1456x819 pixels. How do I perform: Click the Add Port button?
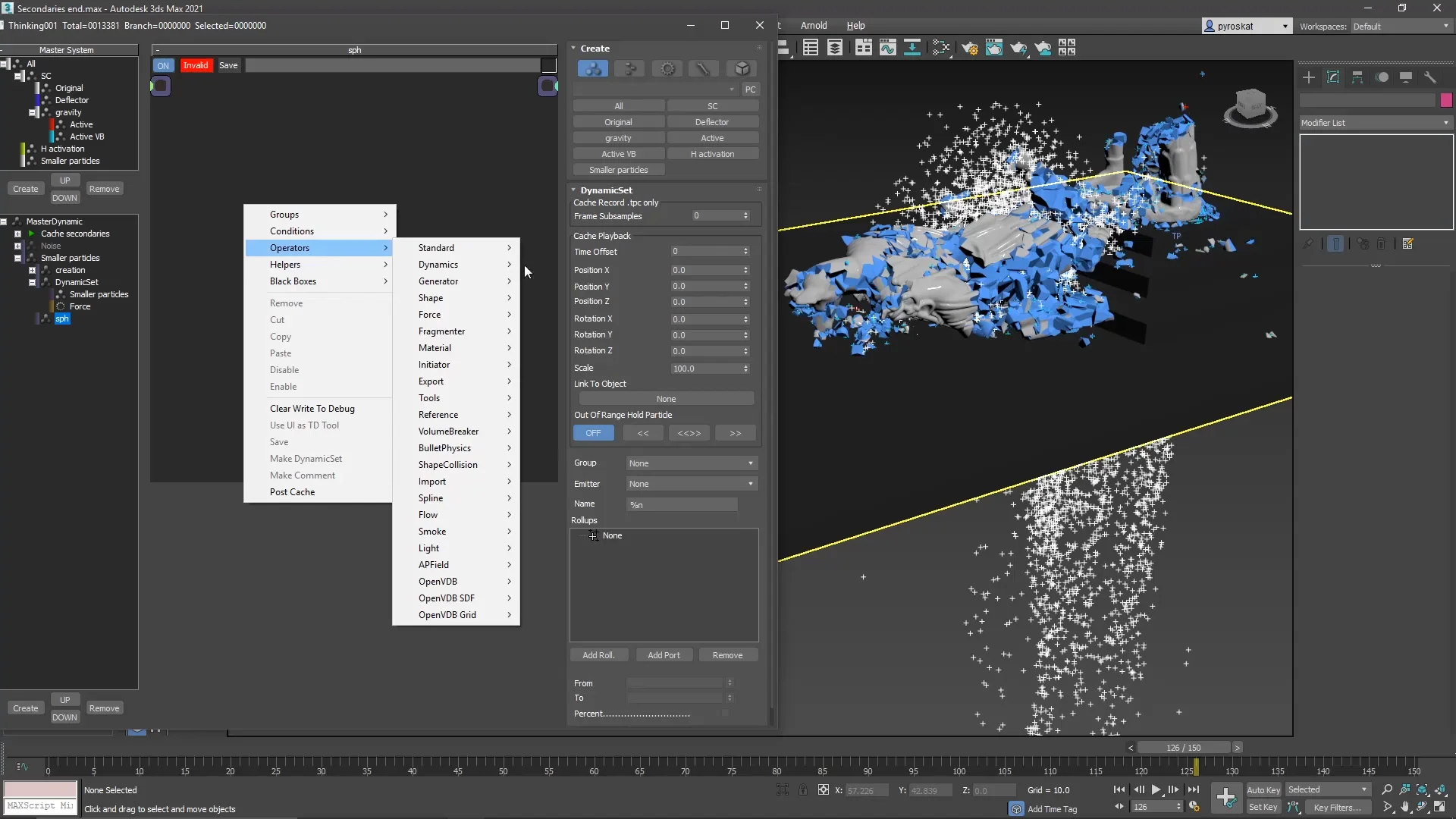tap(664, 655)
